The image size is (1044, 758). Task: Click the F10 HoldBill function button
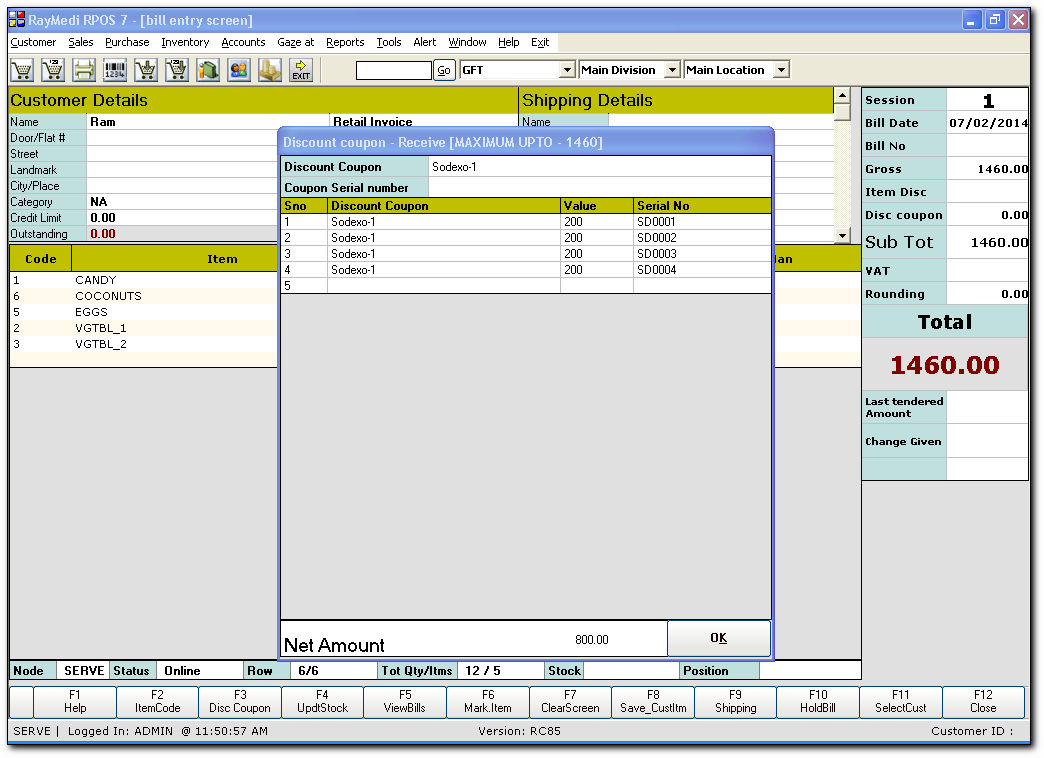(818, 701)
